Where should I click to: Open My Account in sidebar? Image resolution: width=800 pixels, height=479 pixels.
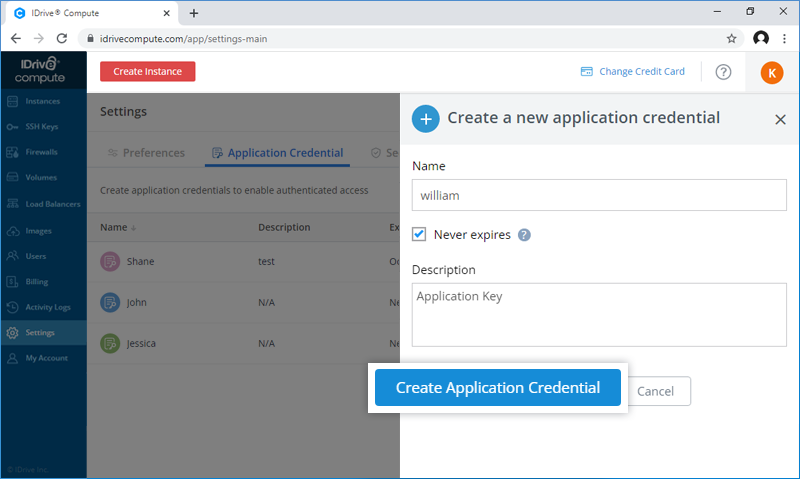[x=43, y=358]
